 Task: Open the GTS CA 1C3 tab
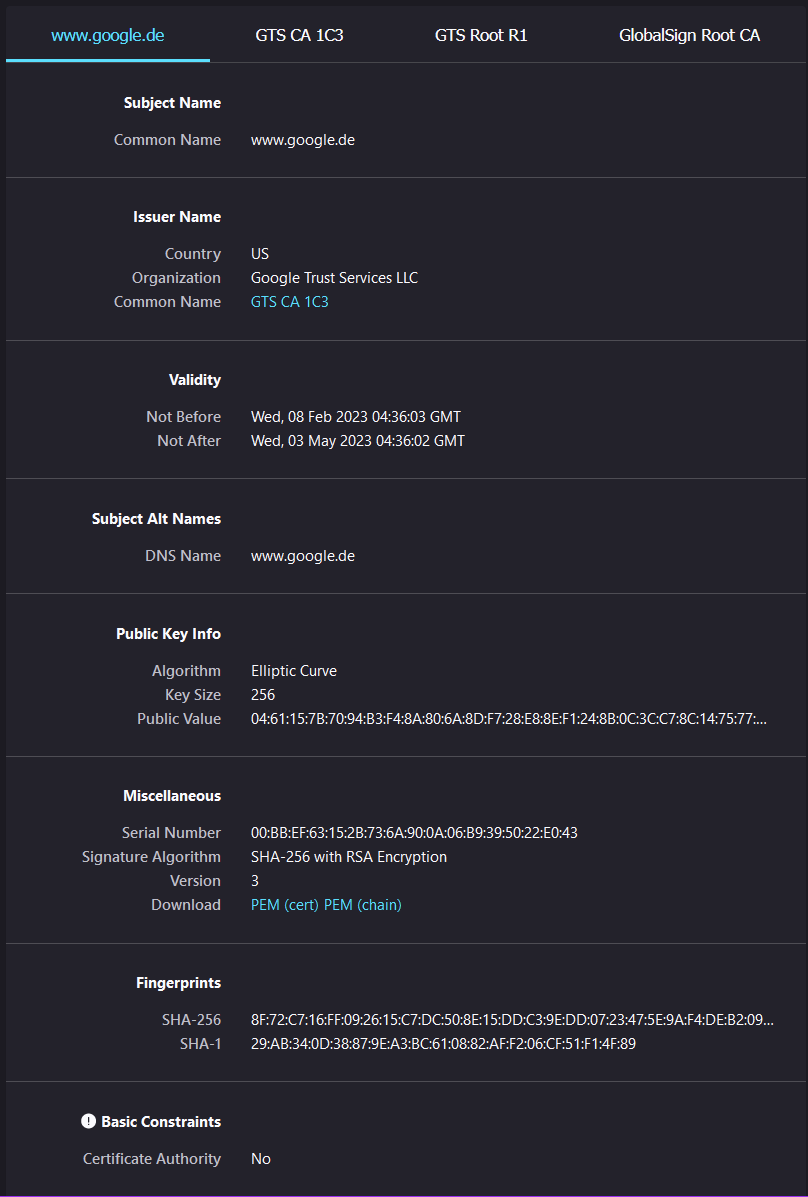click(x=299, y=35)
